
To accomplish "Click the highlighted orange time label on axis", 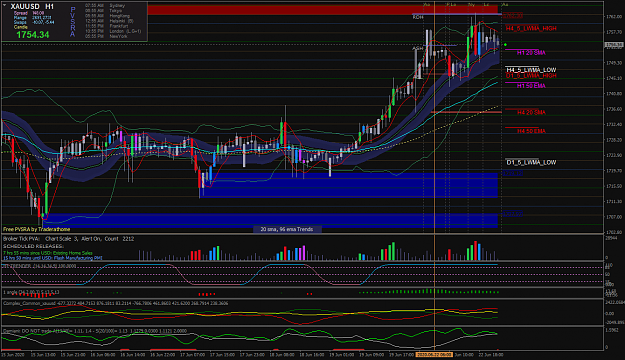I will 434,354.
